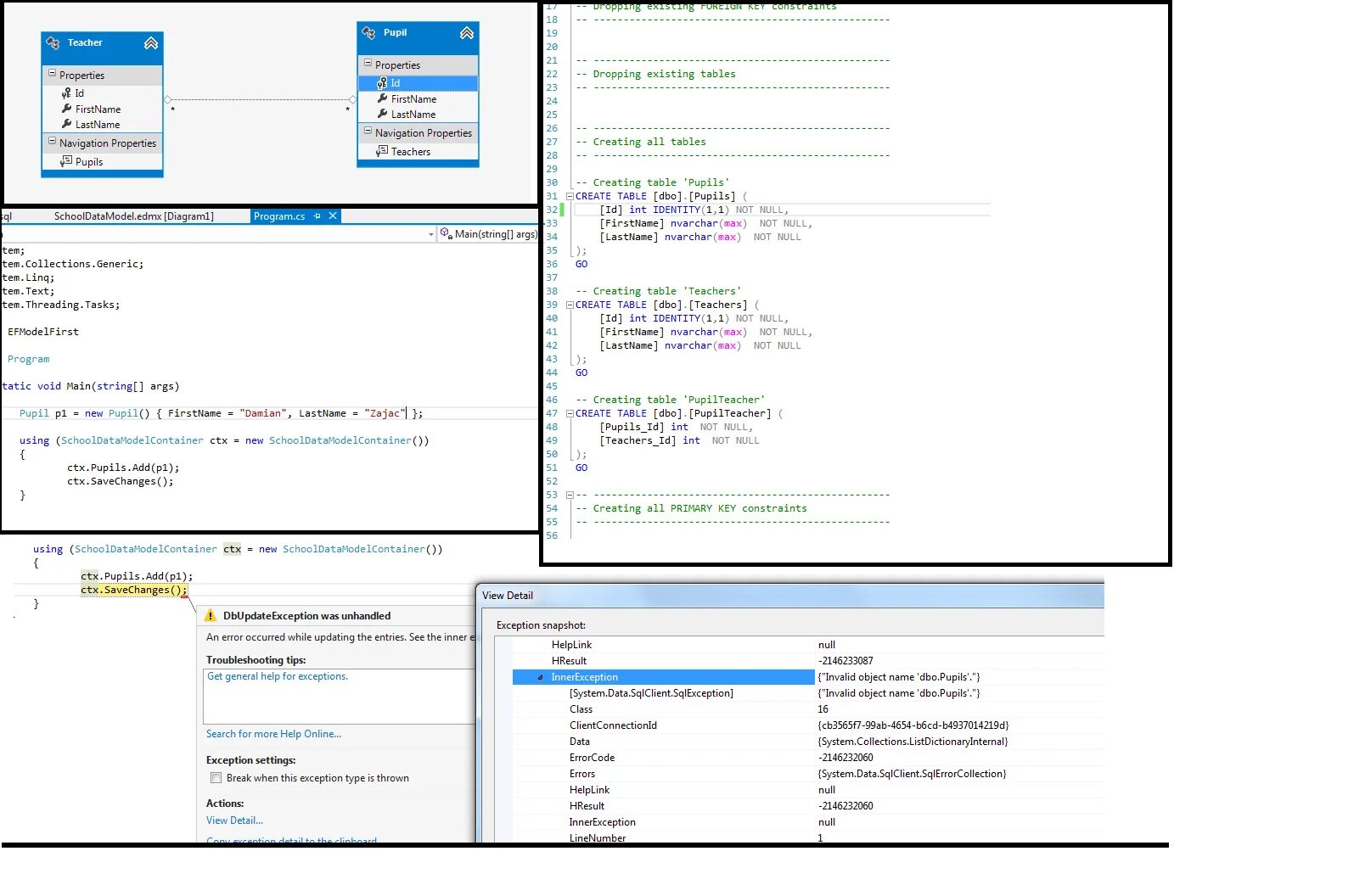This screenshot has width=1365, height=896.
Task: Open the type dropdown in code navigation bar
Action: pyautogui.click(x=431, y=234)
